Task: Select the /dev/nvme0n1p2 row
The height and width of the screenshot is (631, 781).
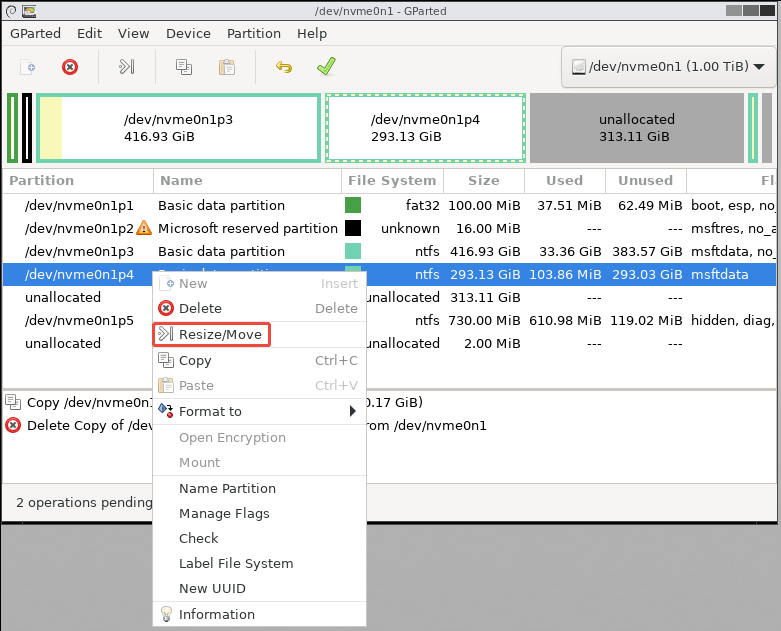Action: 389,228
